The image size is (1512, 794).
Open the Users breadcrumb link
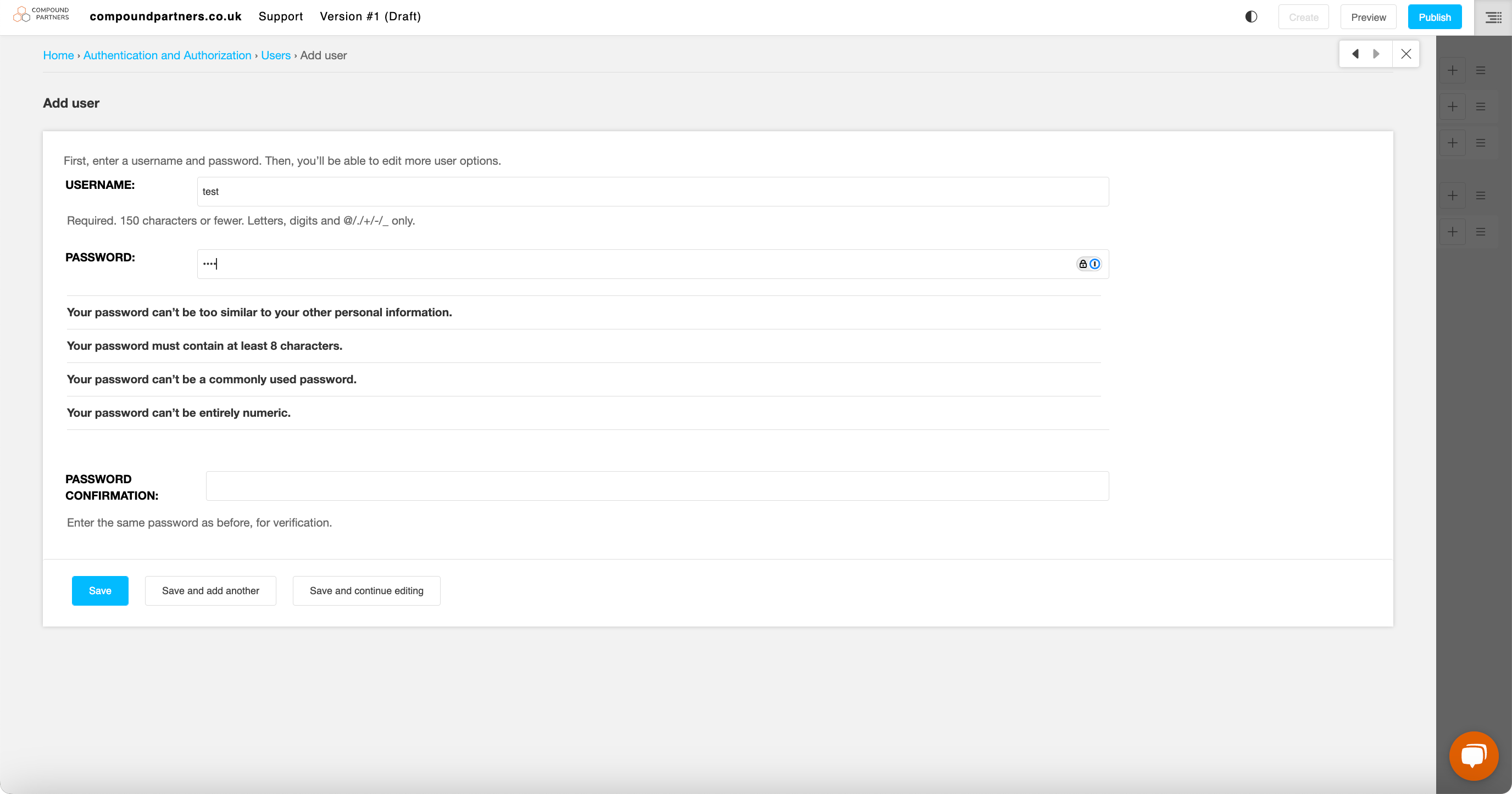(276, 55)
